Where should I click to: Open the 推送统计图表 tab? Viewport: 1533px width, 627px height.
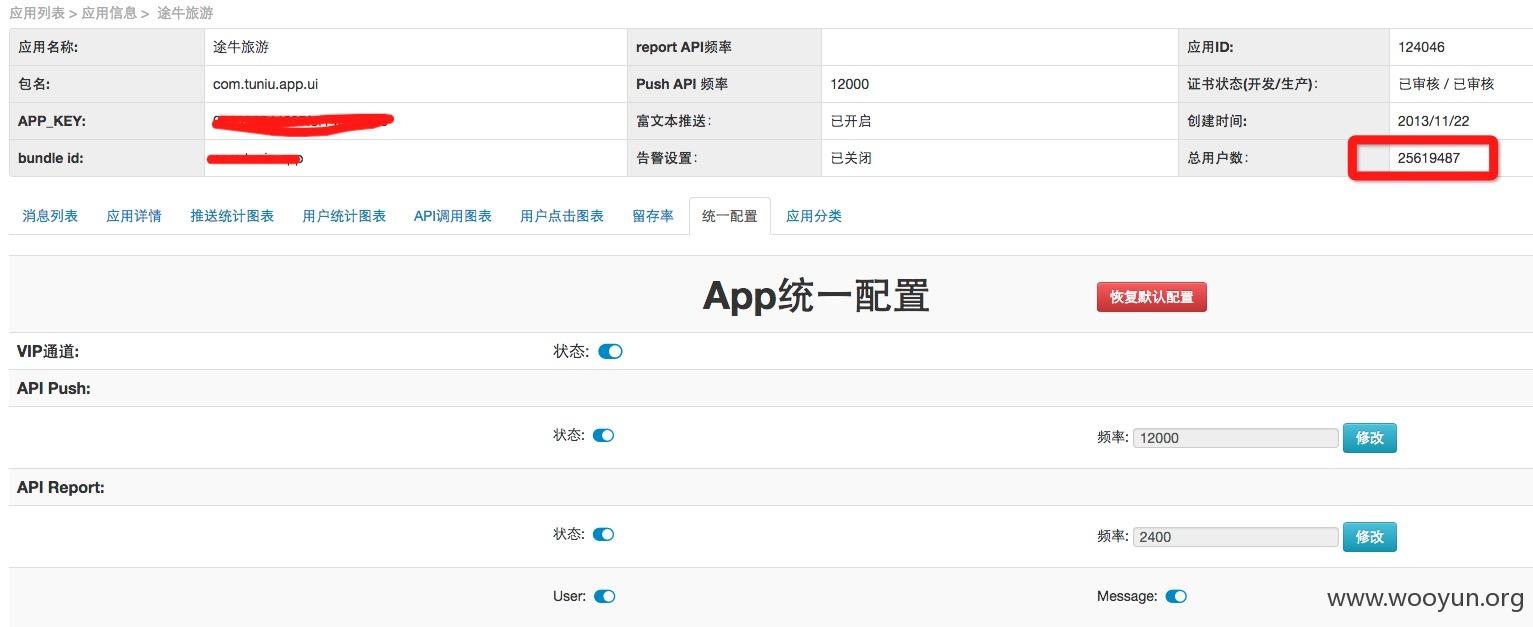(x=232, y=216)
